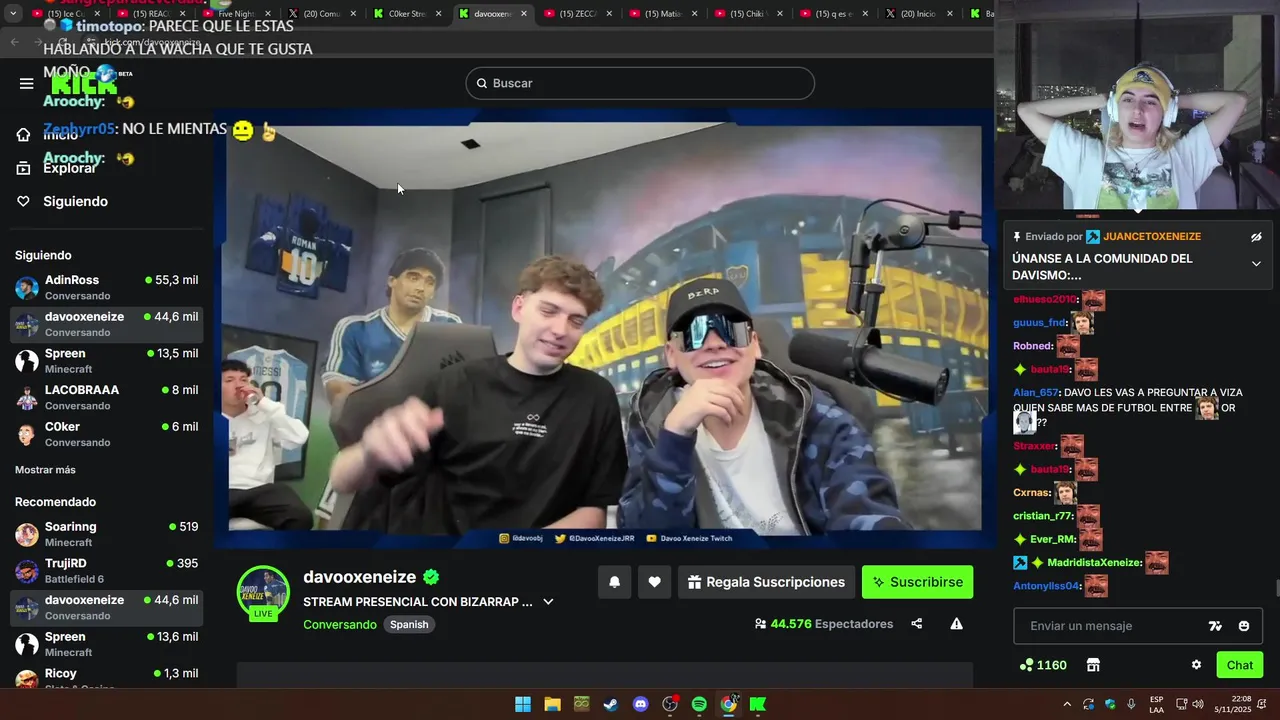Click Mostrar más in sidebar
This screenshot has width=1280, height=720.
click(x=45, y=470)
